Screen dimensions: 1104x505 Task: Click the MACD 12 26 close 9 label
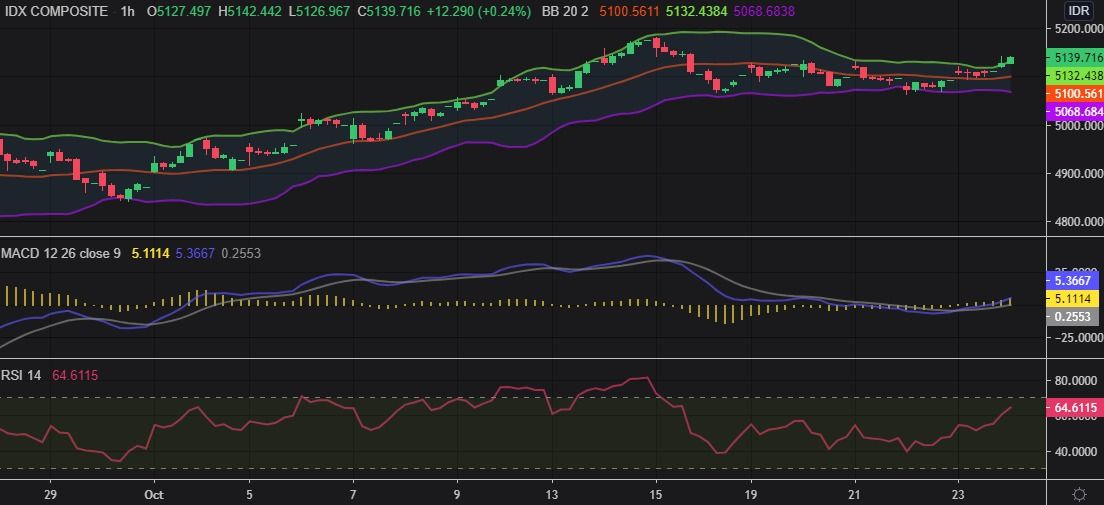(61, 254)
